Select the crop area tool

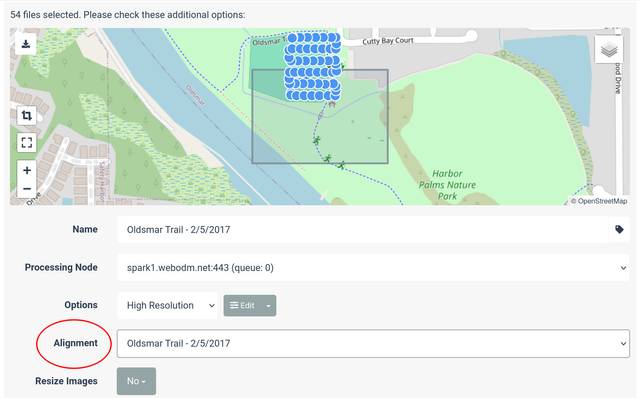27,116
